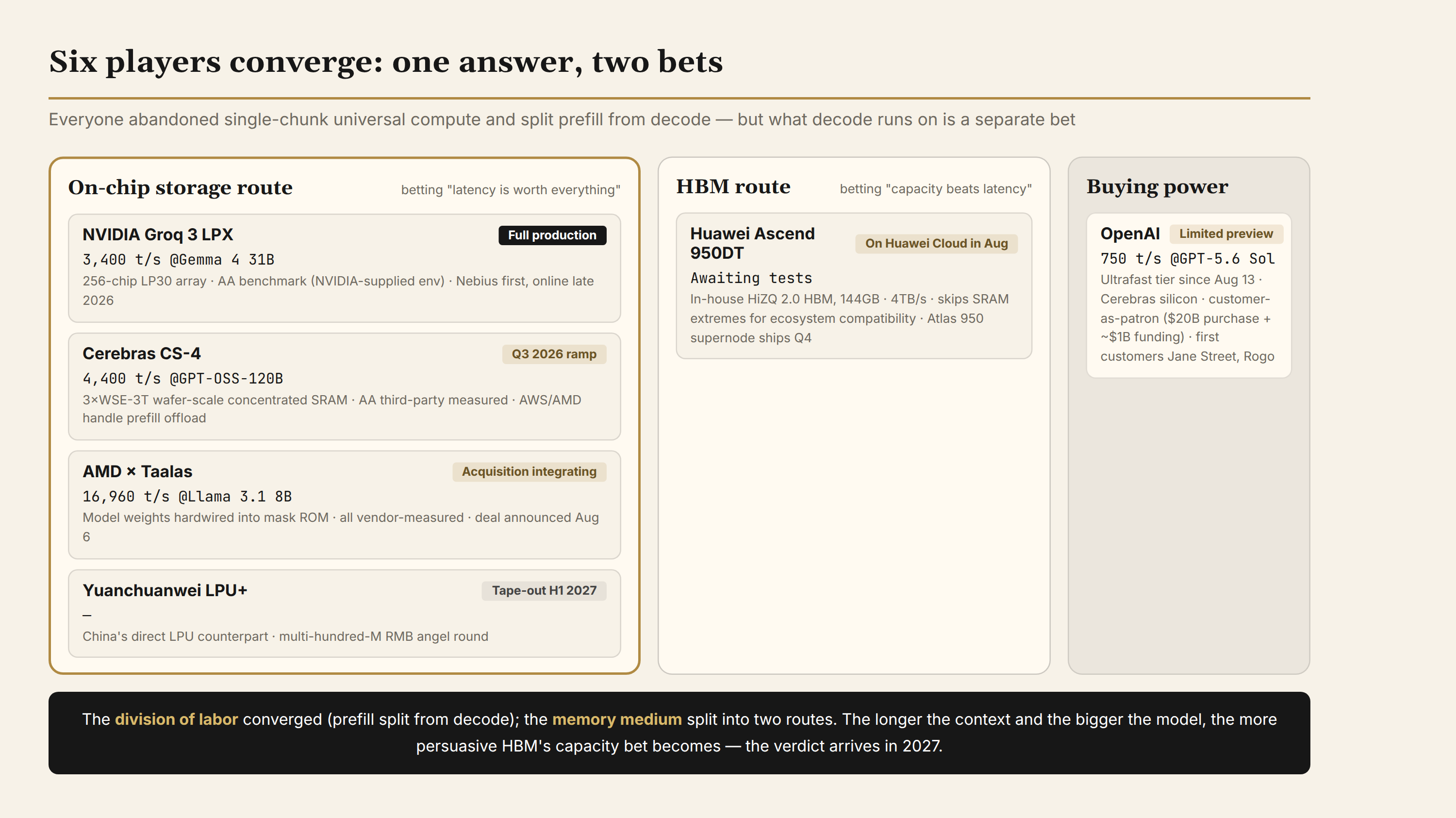Click the highlighted "division of labor" phrase
This screenshot has width=1456, height=818.
coord(176,719)
